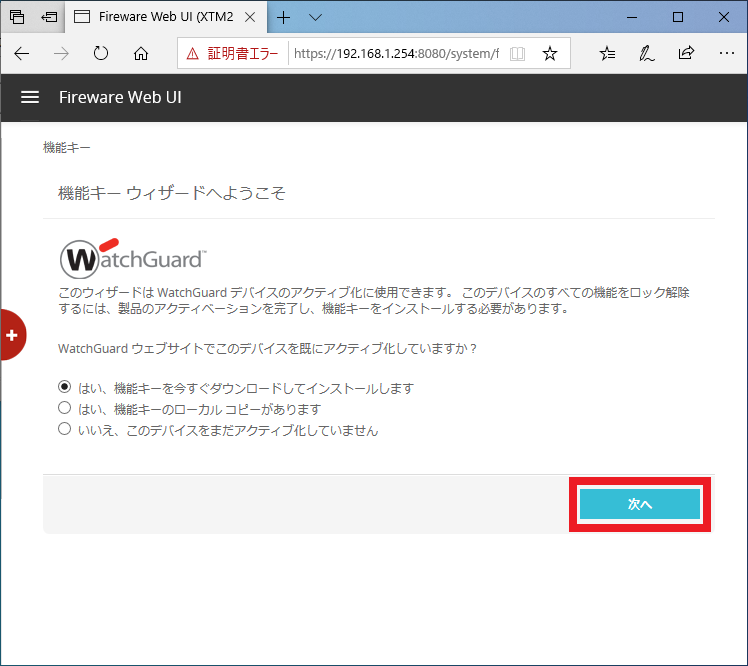Click the browser forward arrow
The image size is (748, 666).
(61, 53)
